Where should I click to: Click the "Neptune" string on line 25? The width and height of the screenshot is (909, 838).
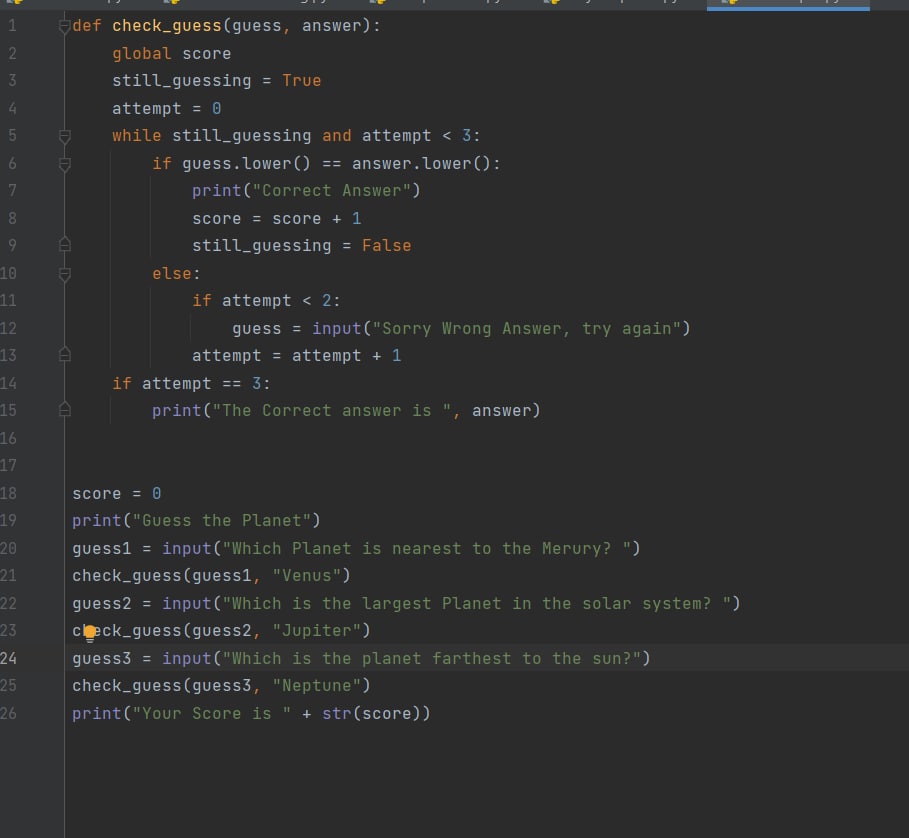[x=317, y=686]
